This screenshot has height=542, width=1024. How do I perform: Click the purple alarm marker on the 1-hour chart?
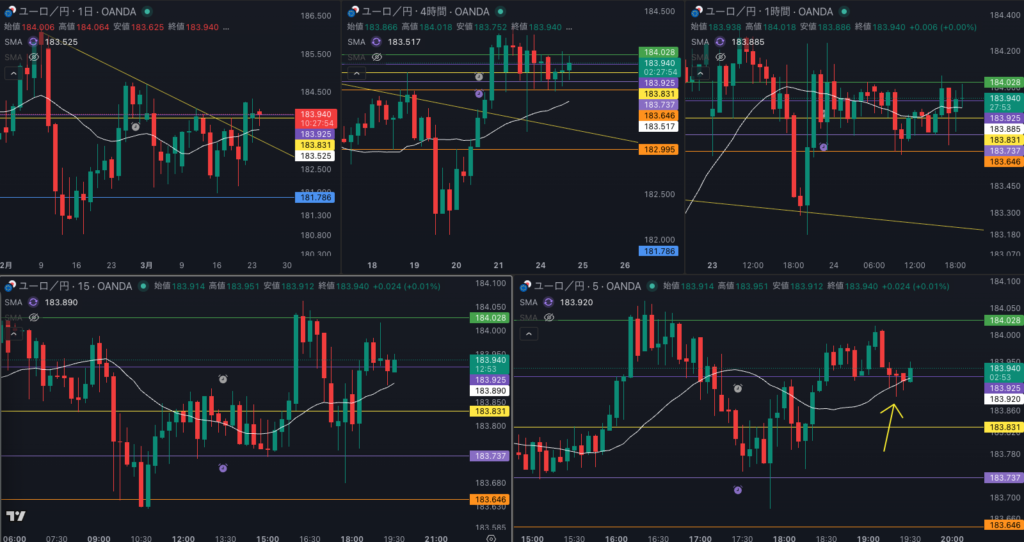pyautogui.click(x=823, y=147)
